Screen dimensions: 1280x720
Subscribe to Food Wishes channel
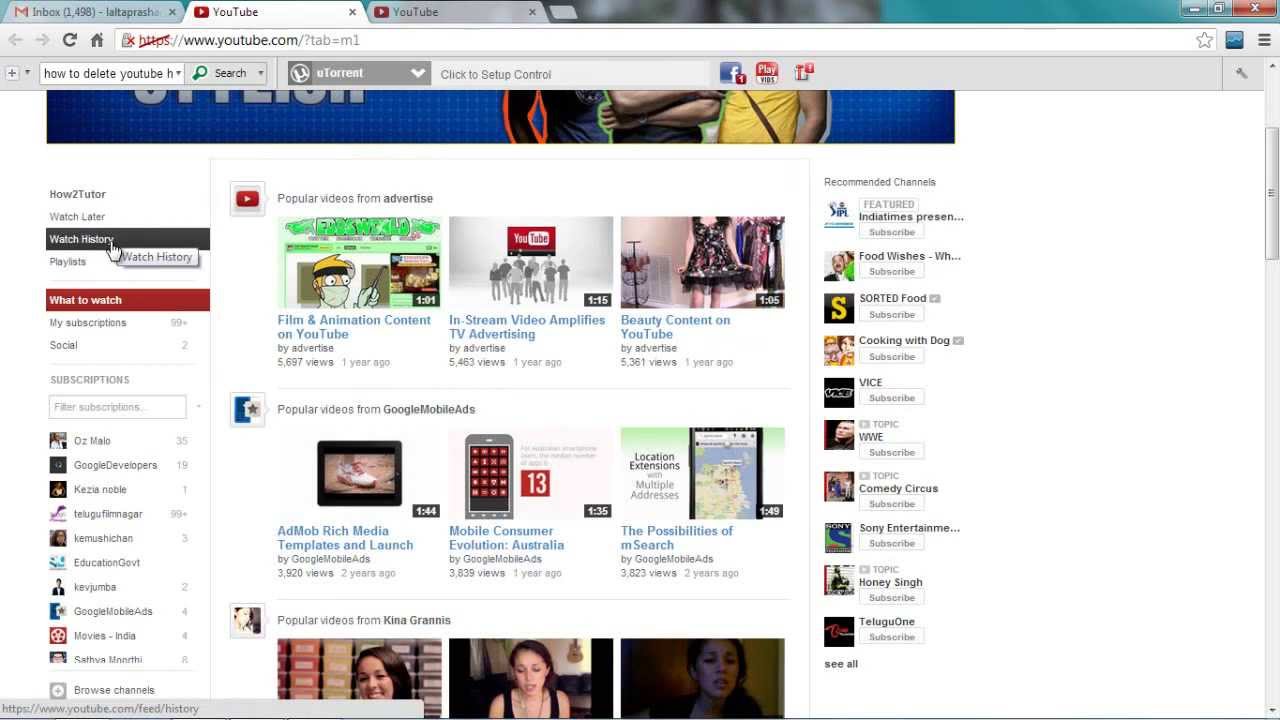tap(892, 271)
